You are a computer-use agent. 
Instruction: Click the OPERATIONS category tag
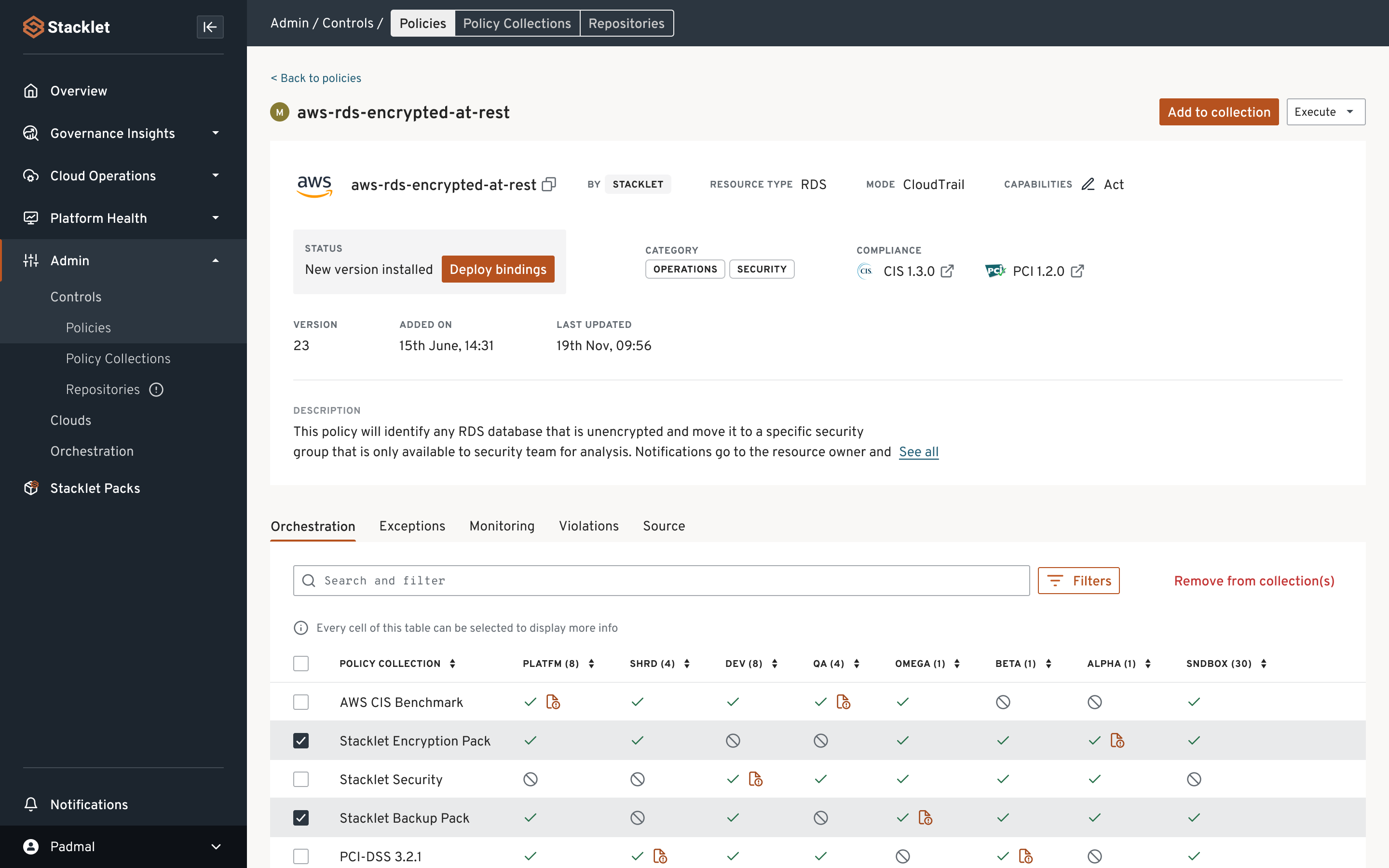(685, 269)
